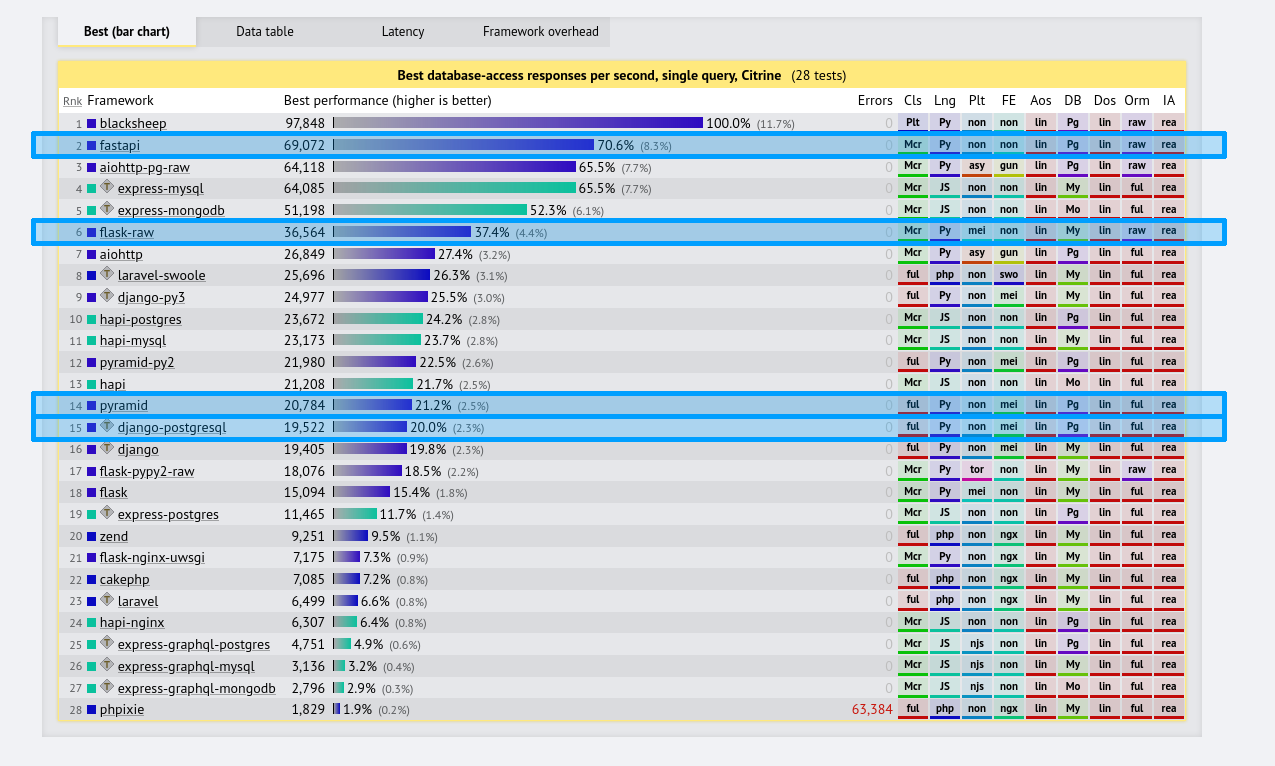Click the T badge icon beside django-py3
Image resolution: width=1275 pixels, height=766 pixels.
[107, 296]
